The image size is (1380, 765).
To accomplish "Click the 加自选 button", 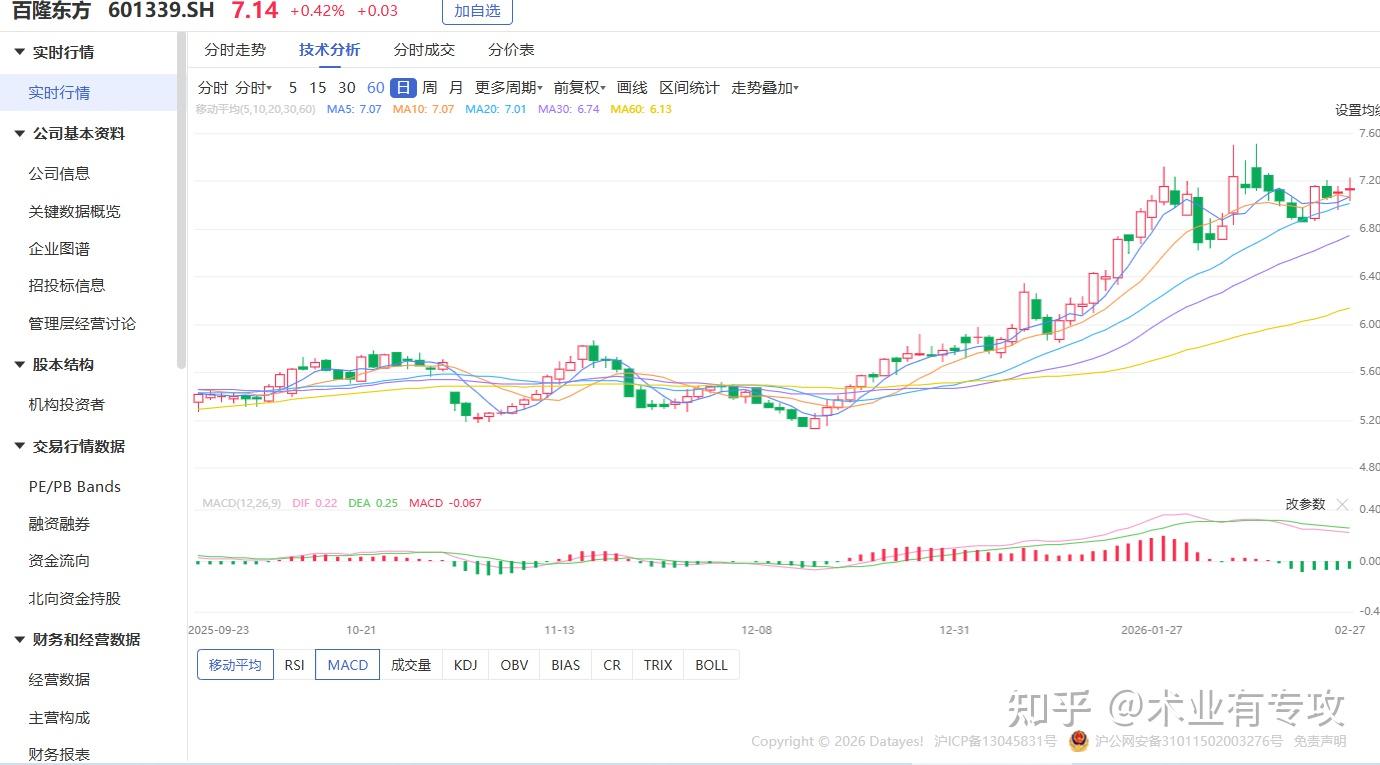I will pyautogui.click(x=477, y=11).
